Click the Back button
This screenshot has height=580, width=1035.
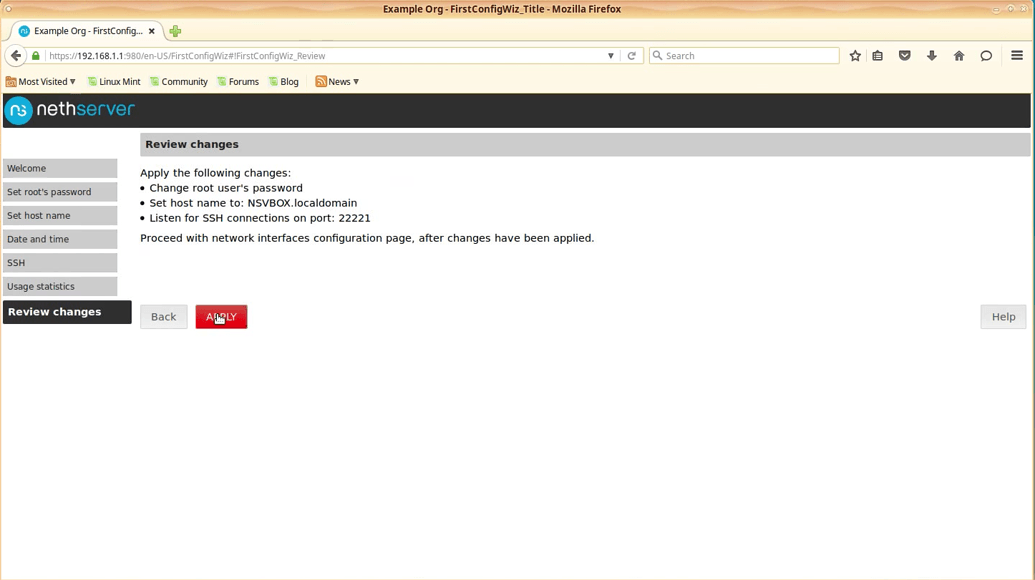tap(163, 317)
